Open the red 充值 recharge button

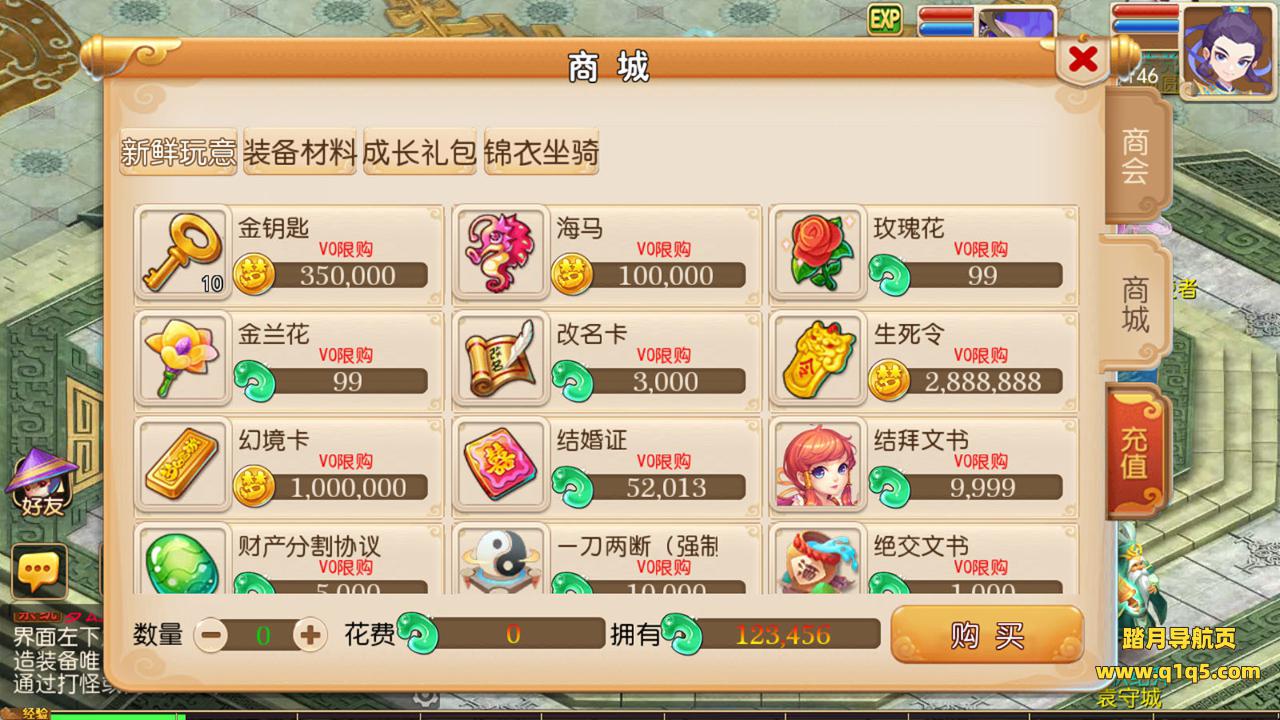pos(1136,455)
